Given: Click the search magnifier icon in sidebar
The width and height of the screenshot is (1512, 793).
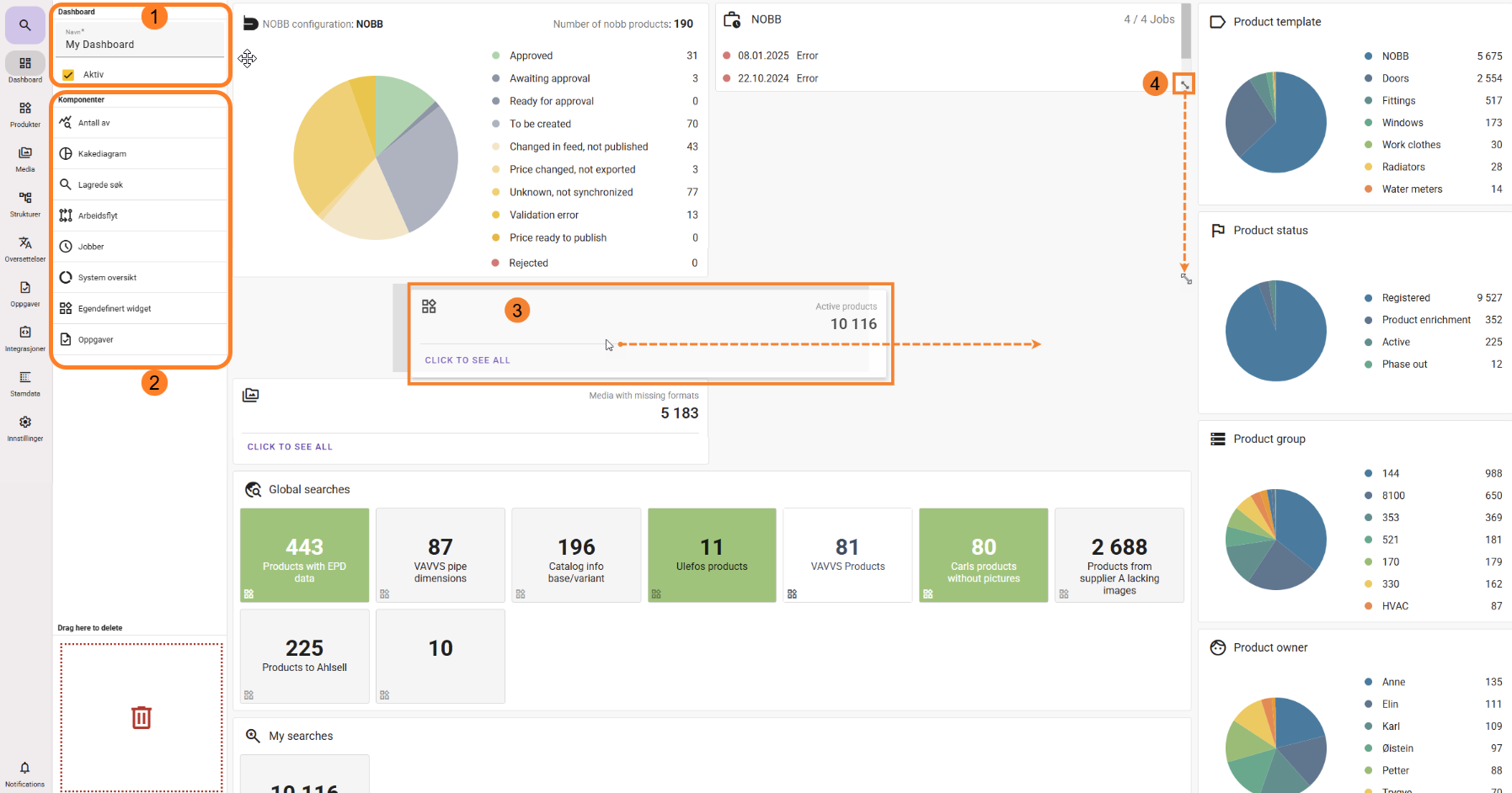Looking at the screenshot, I should tap(25, 25).
